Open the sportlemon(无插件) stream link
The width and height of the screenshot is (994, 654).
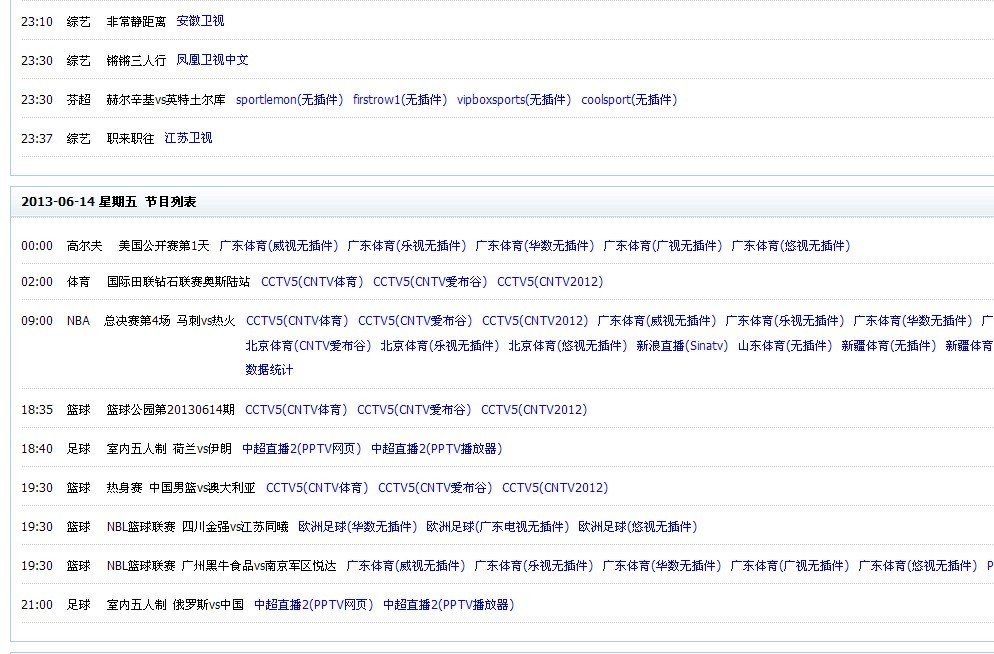point(289,99)
